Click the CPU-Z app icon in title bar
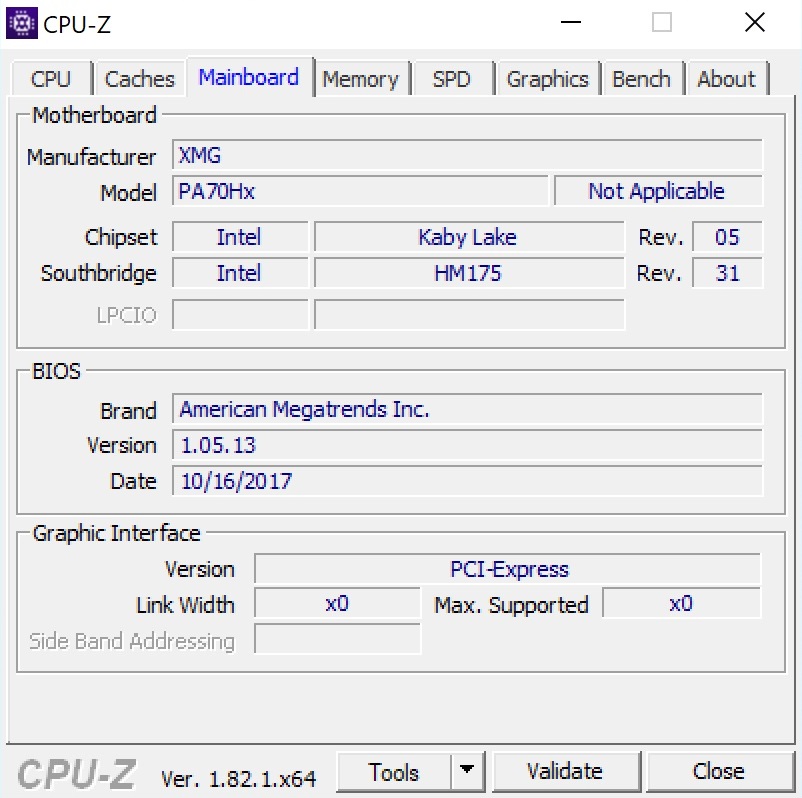802x798 pixels. (21, 23)
